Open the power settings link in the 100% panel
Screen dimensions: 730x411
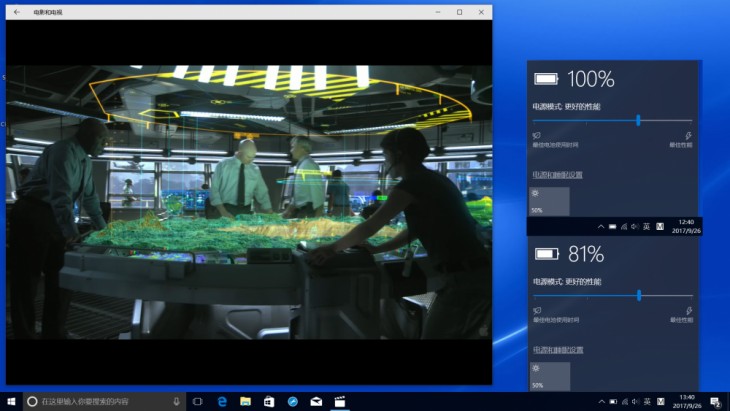pos(557,174)
